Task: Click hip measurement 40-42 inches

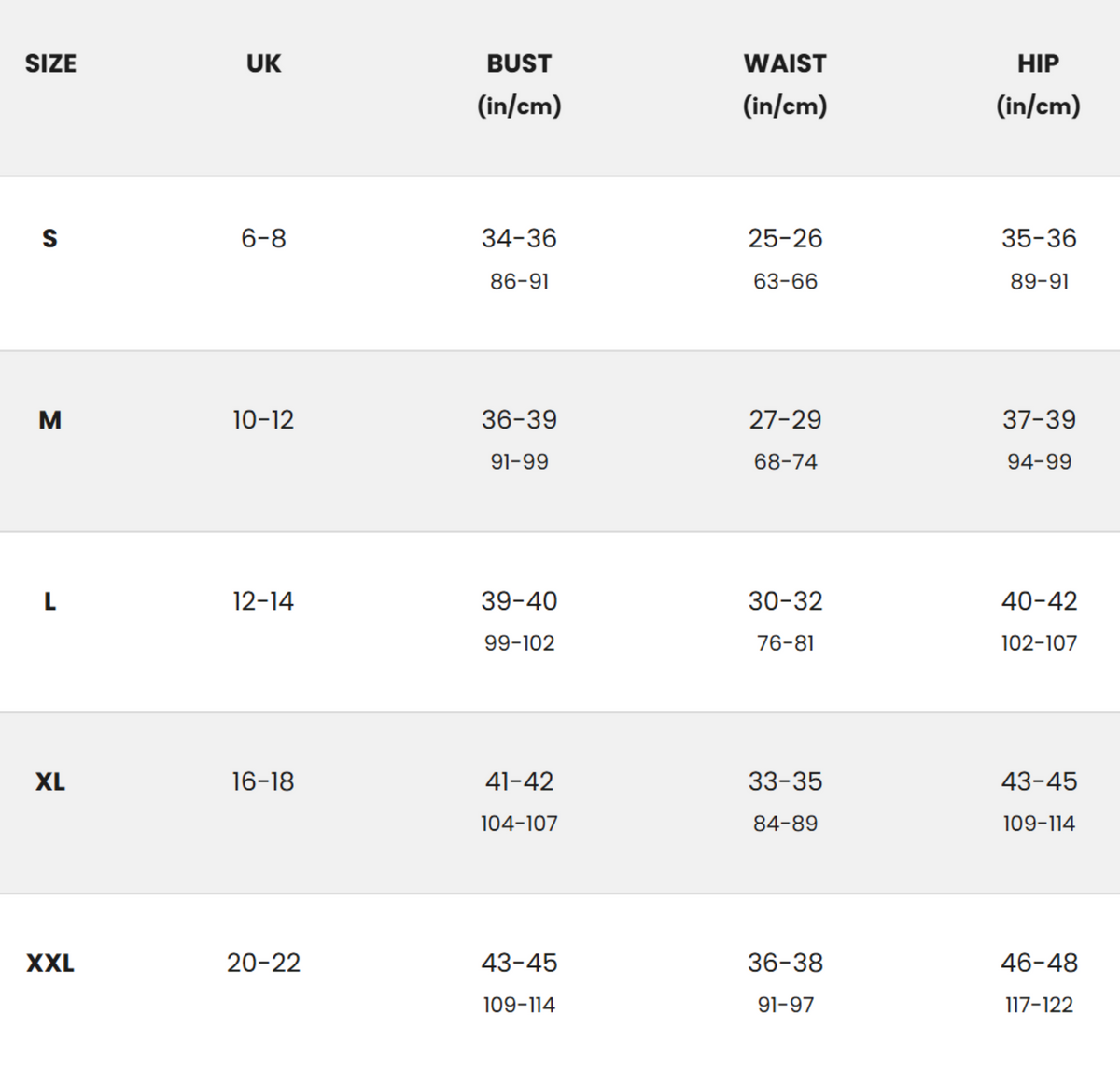Action: pyautogui.click(x=1039, y=601)
